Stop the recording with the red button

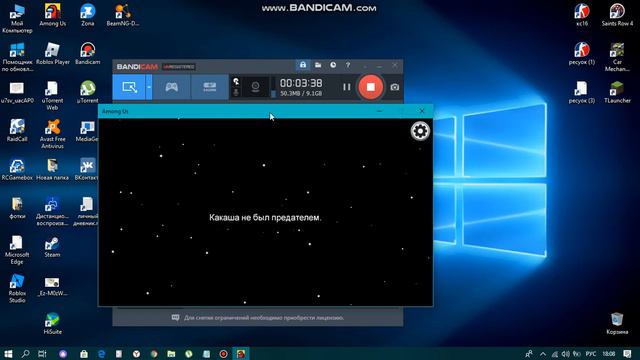[x=371, y=87]
